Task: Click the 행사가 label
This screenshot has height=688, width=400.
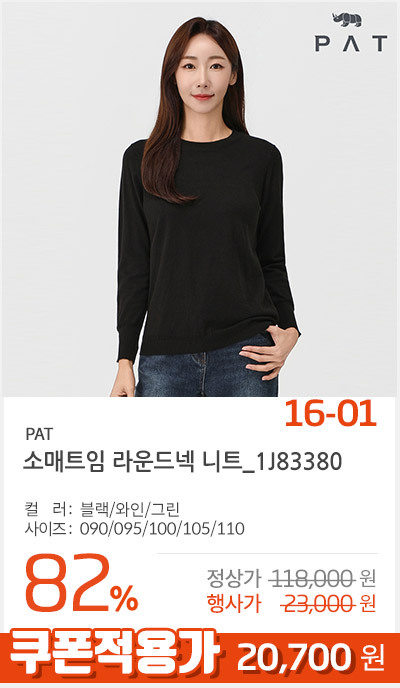Action: 234,605
